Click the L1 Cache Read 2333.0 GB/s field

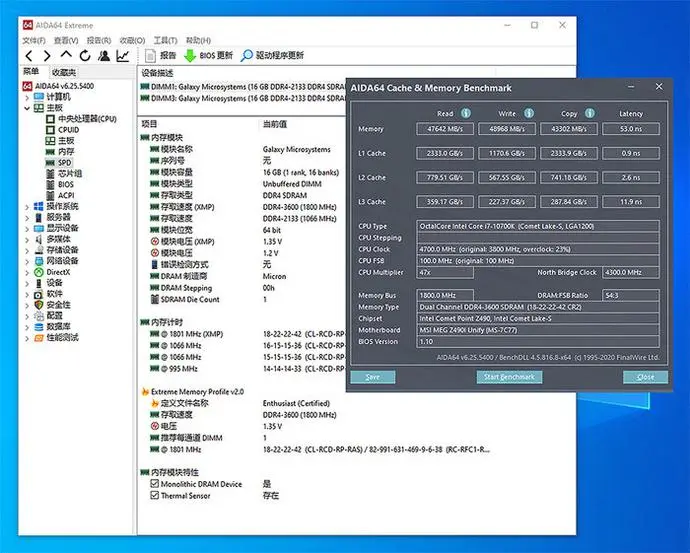coord(445,153)
